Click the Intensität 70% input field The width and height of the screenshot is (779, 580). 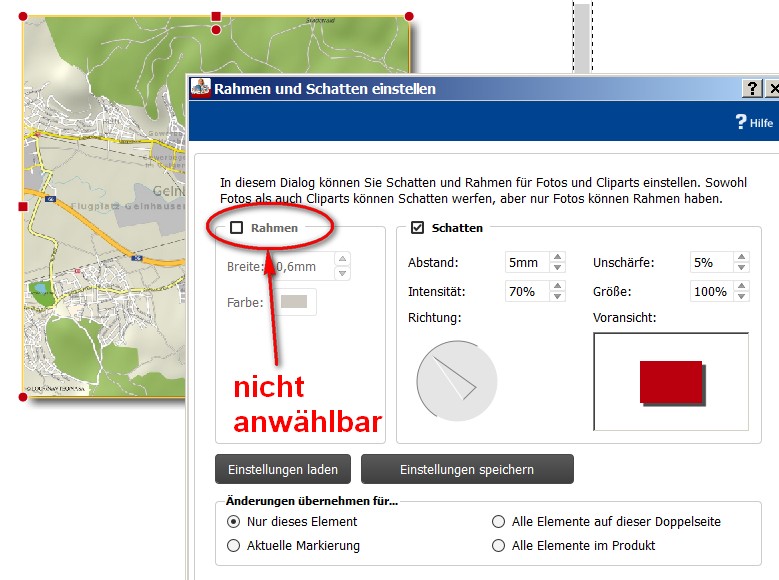(528, 291)
